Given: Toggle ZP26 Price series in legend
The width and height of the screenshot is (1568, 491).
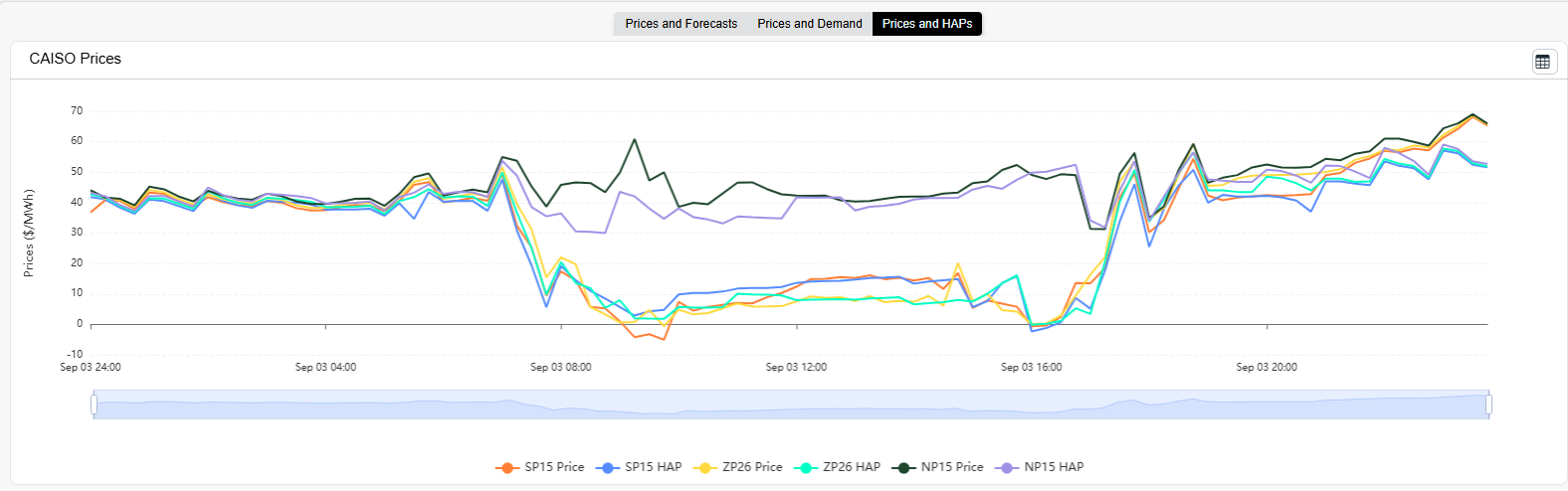Looking at the screenshot, I should 738,467.
